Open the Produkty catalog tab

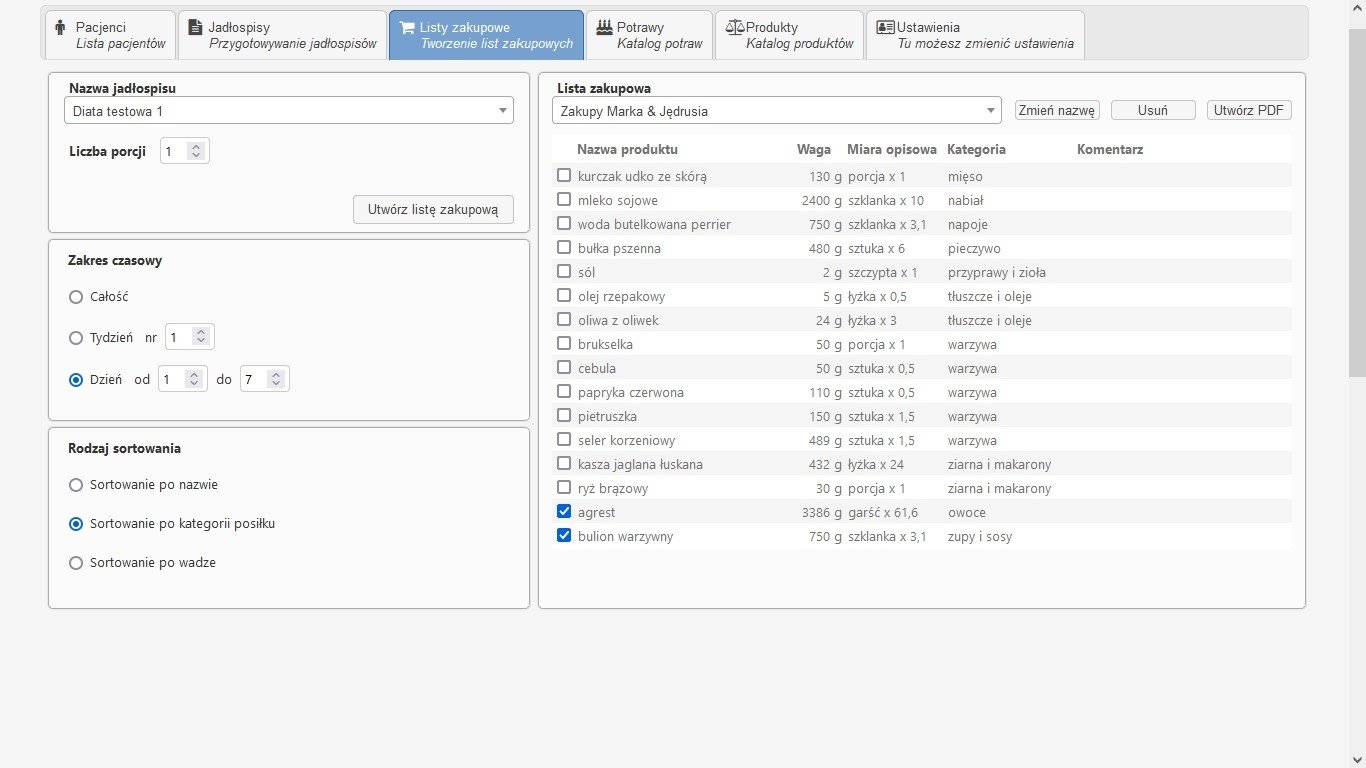789,35
